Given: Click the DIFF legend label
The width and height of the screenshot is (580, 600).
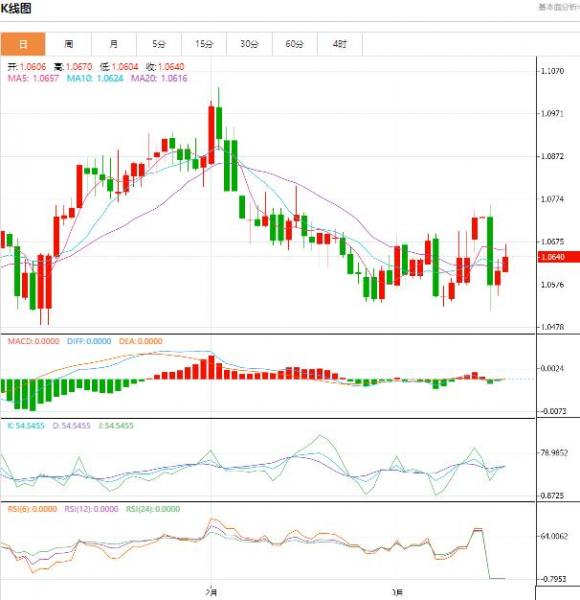Looking at the screenshot, I should pos(89,341).
